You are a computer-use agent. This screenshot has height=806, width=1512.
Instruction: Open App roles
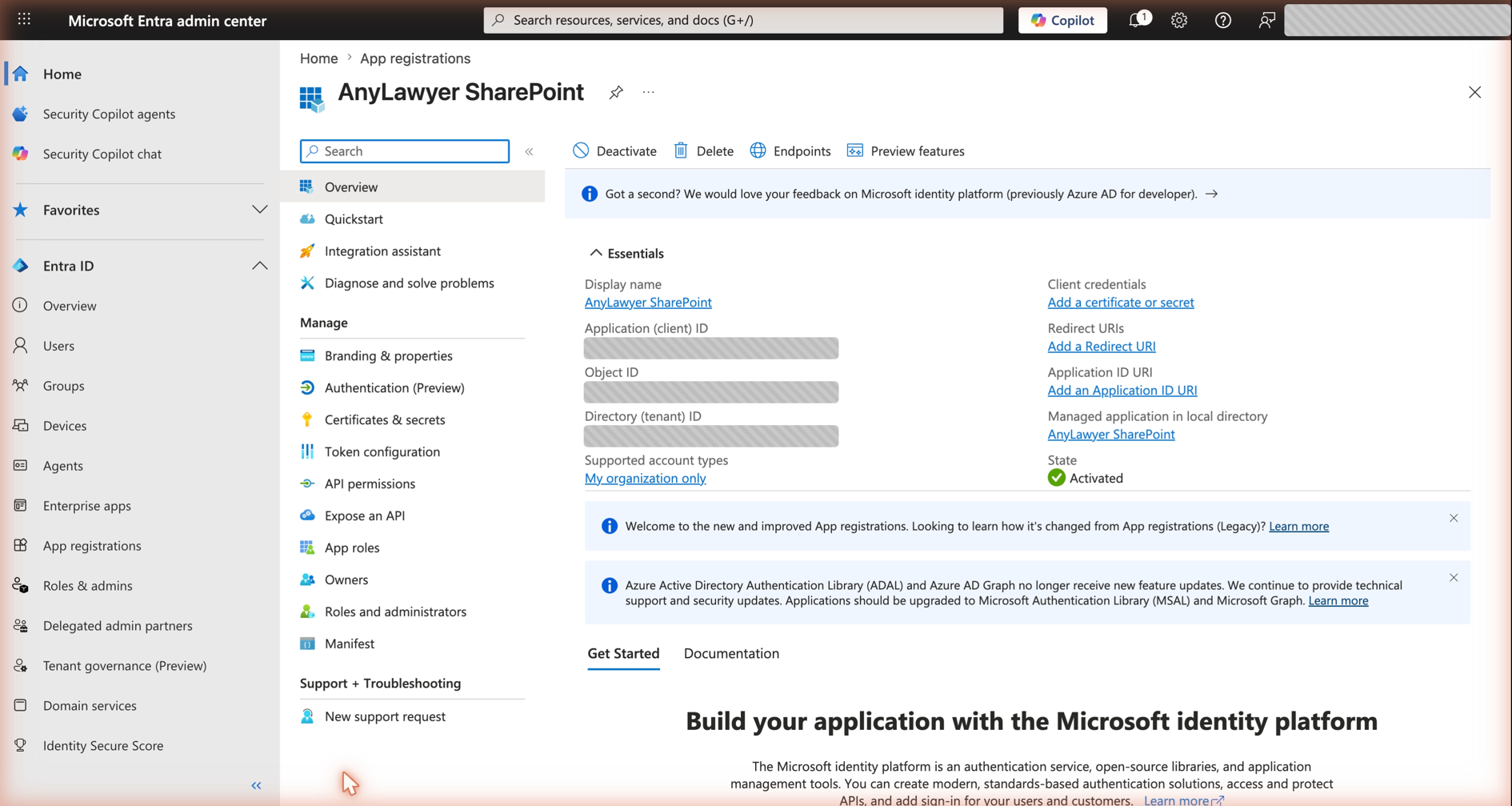pos(352,548)
